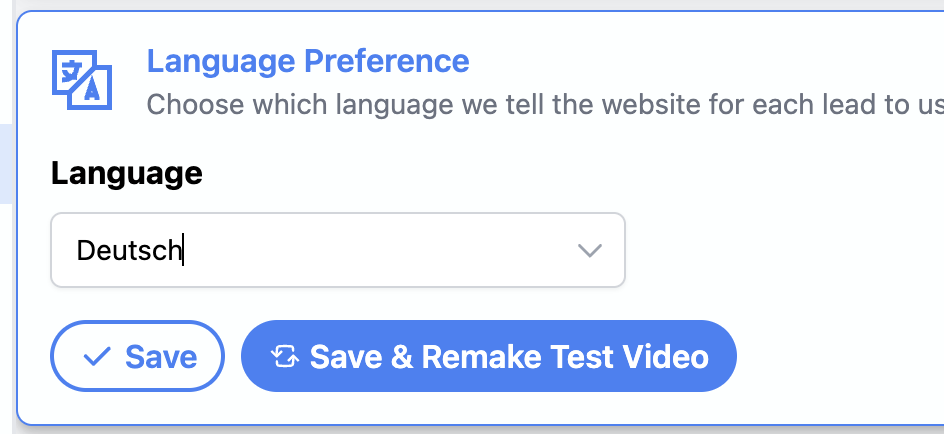Viewport: 944px width, 434px height.
Task: Click the bold Language field label
Action: tap(126, 173)
